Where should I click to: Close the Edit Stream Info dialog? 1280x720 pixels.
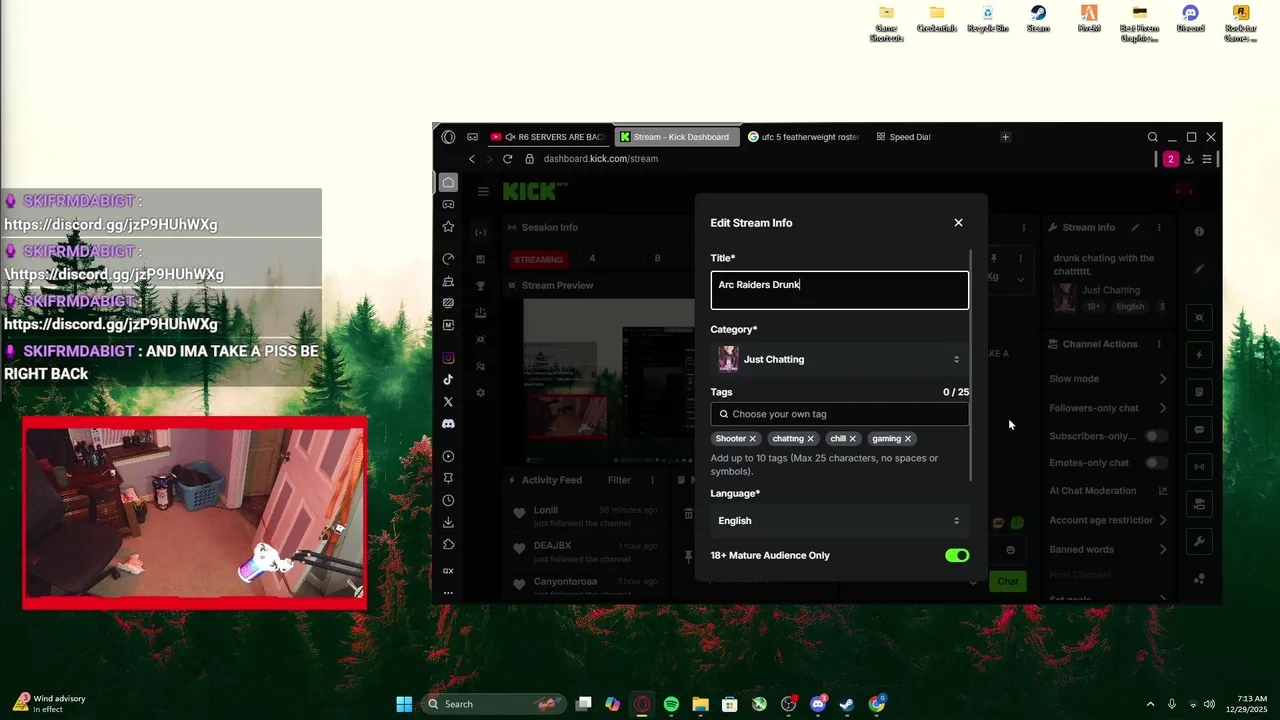tap(958, 223)
